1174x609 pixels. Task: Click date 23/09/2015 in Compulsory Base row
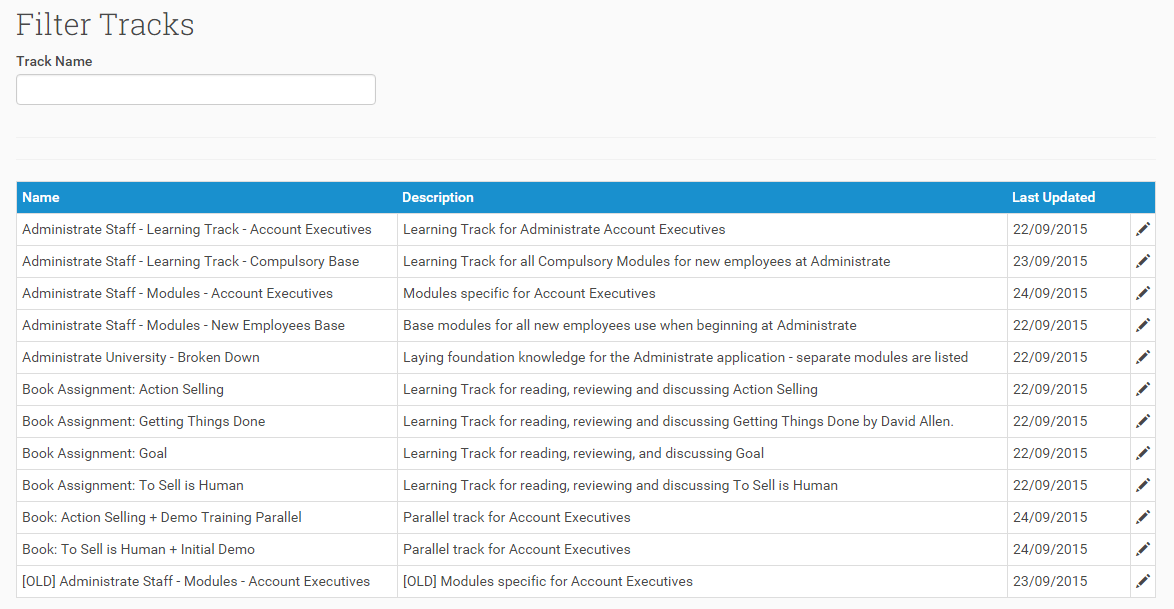[1050, 261]
